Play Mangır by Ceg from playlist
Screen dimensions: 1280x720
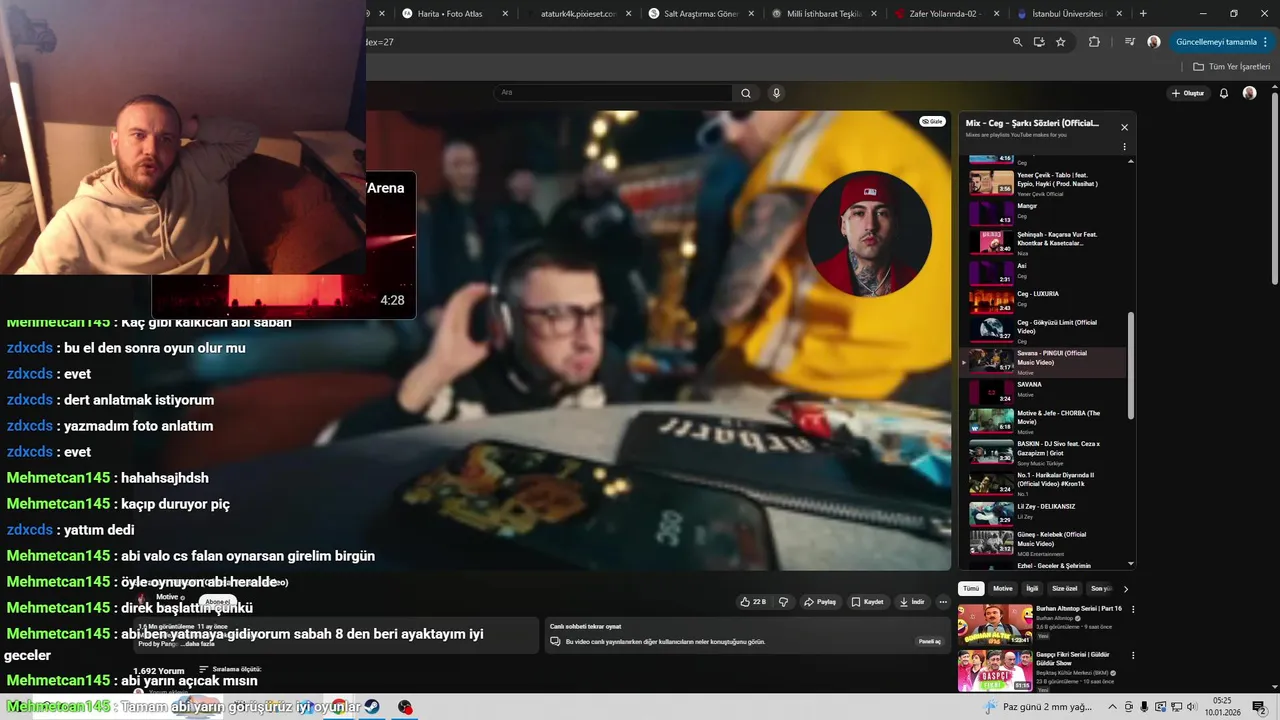pos(1044,212)
